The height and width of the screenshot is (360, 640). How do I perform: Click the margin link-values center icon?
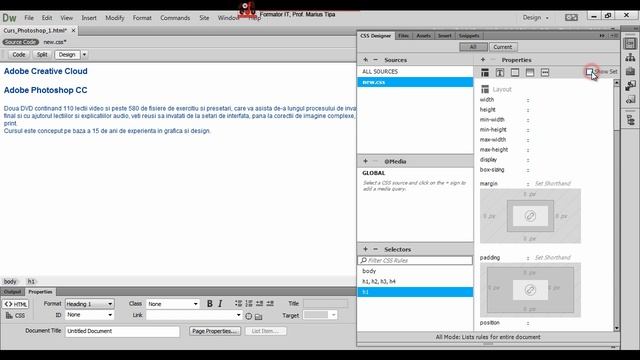pos(530,216)
